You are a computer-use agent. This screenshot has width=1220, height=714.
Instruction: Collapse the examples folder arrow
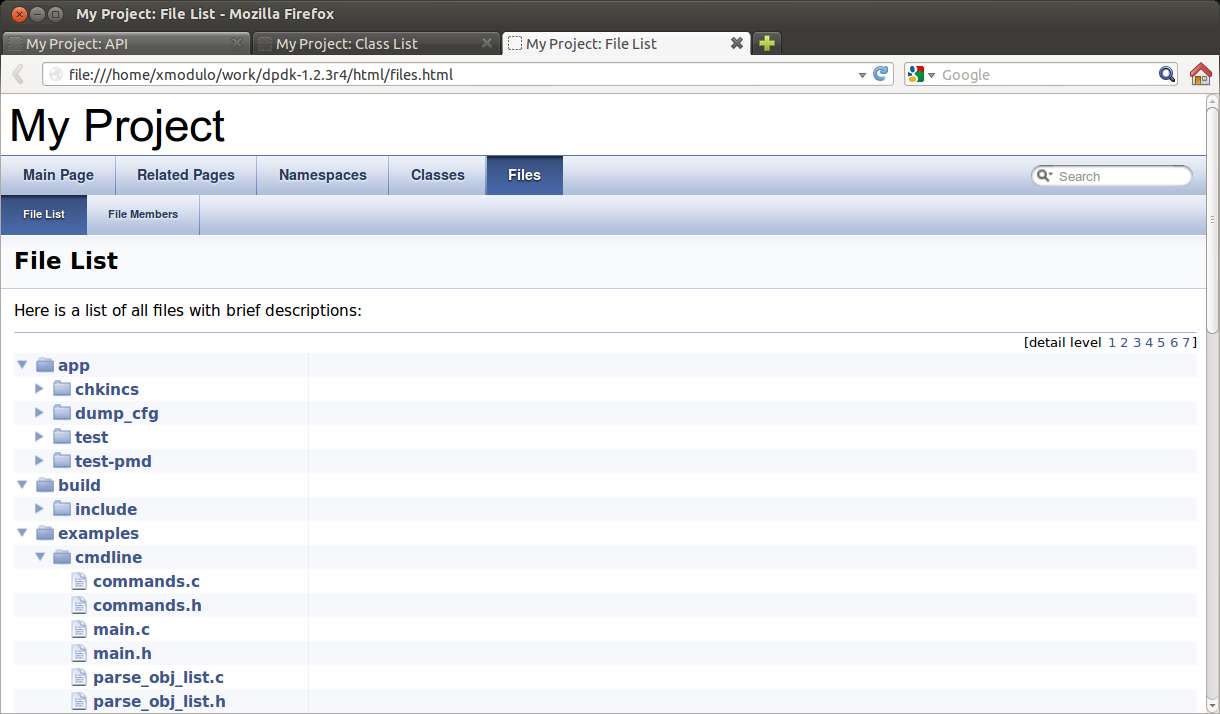22,533
